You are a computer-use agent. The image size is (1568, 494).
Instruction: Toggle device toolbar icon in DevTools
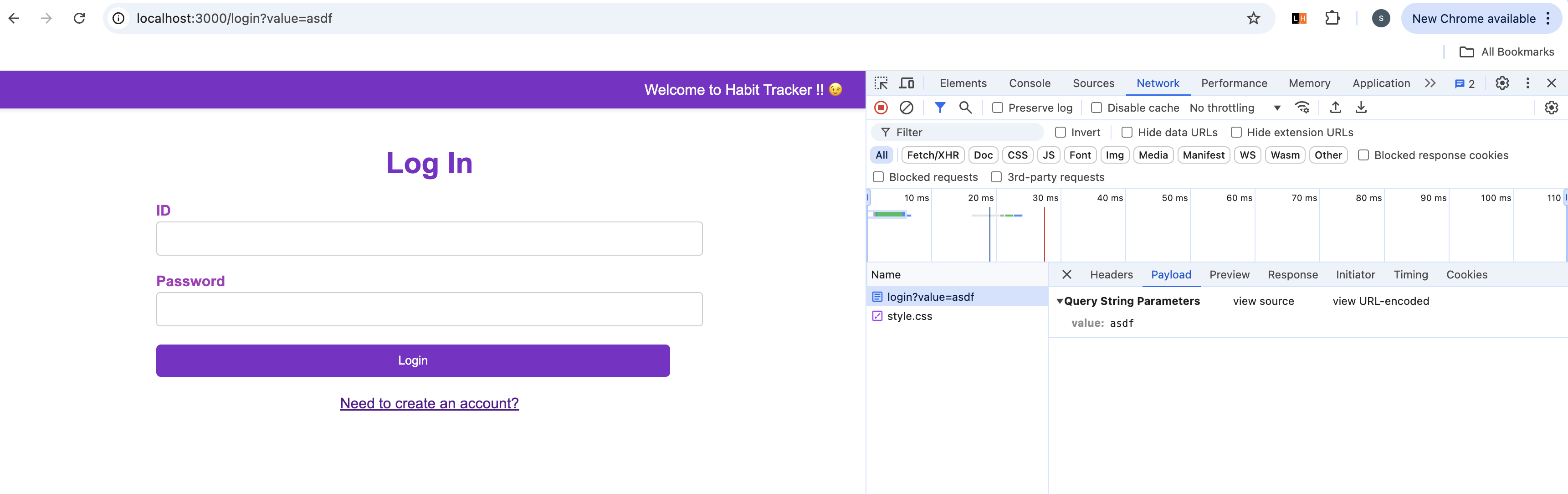[x=907, y=83]
